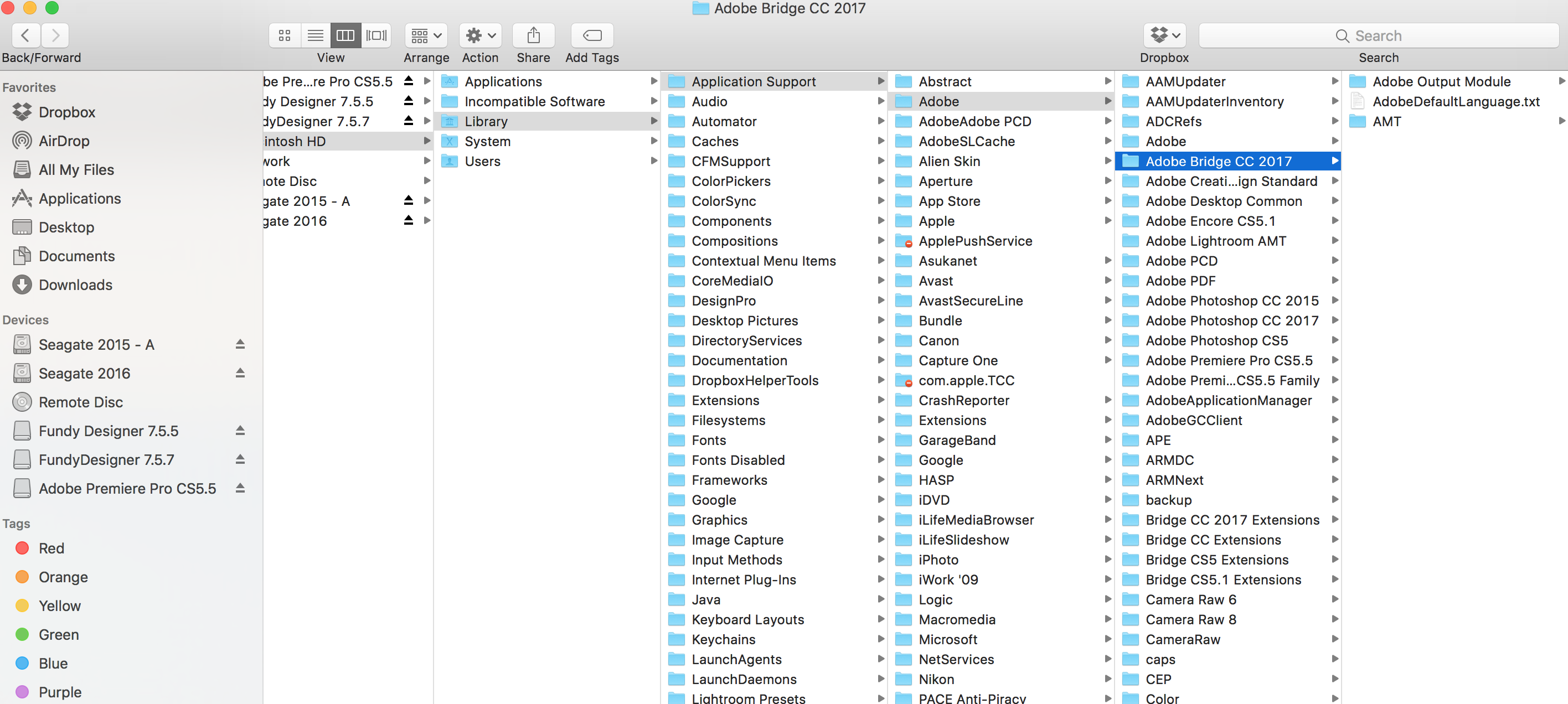The image size is (1568, 704).
Task: Expand the Adobe Output Module folder arrow
Action: [x=1561, y=81]
